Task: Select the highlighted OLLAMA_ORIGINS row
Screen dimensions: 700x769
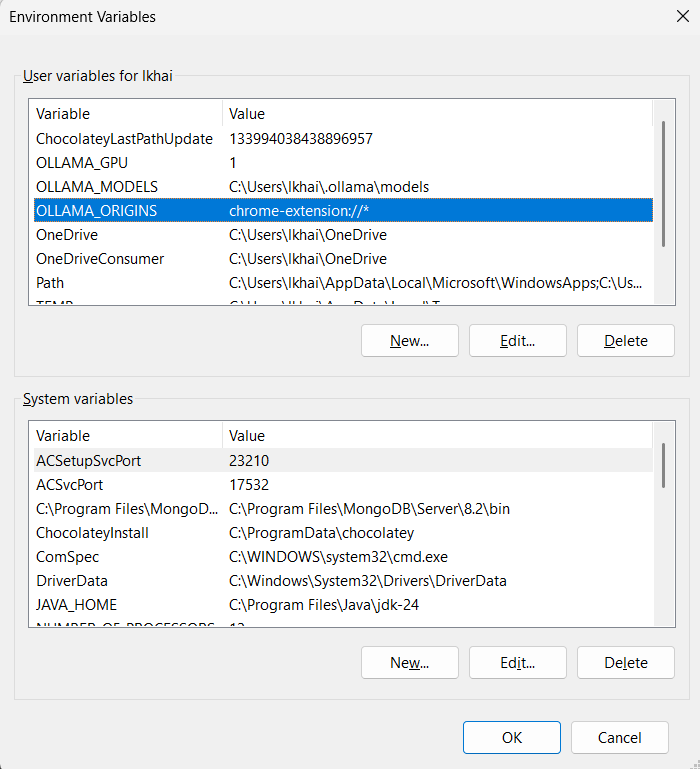Action: [x=343, y=211]
